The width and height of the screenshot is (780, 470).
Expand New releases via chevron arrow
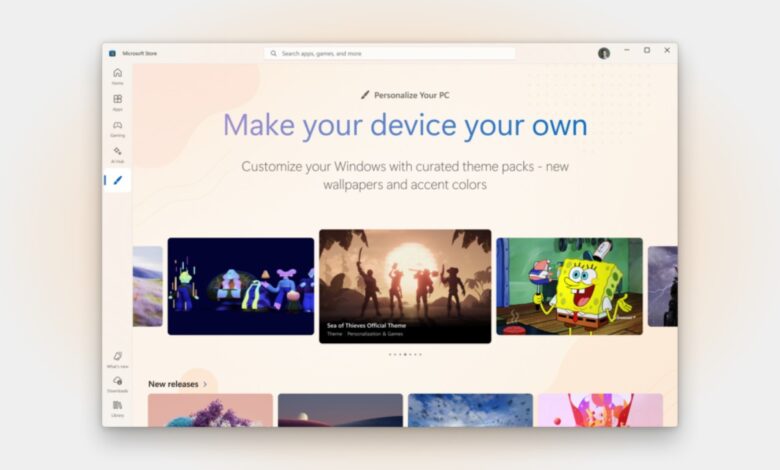(205, 384)
